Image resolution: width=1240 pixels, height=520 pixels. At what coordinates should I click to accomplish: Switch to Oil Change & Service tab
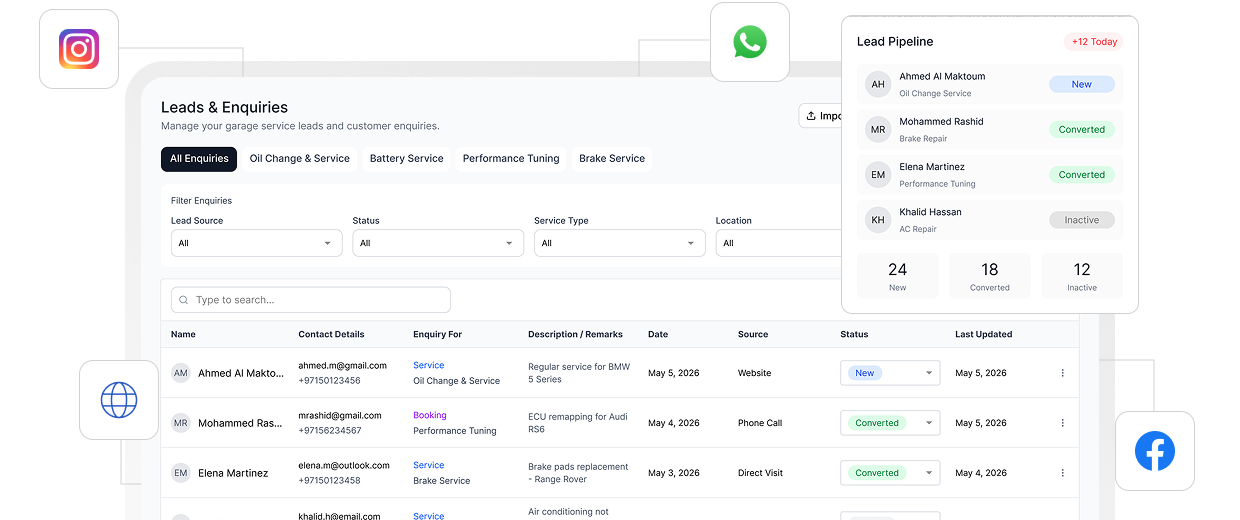click(300, 159)
